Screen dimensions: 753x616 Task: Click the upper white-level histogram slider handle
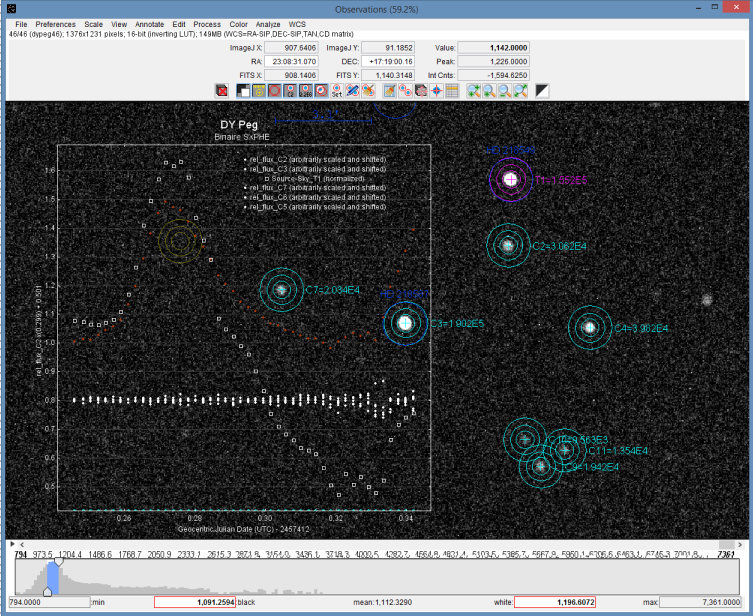[59, 561]
